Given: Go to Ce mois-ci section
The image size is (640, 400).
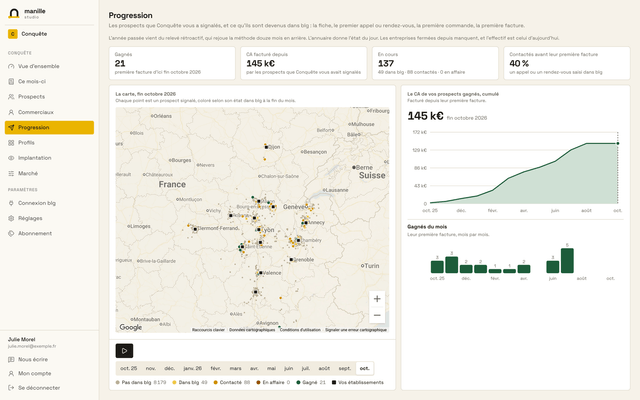Looking at the screenshot, I should (x=49, y=82).
